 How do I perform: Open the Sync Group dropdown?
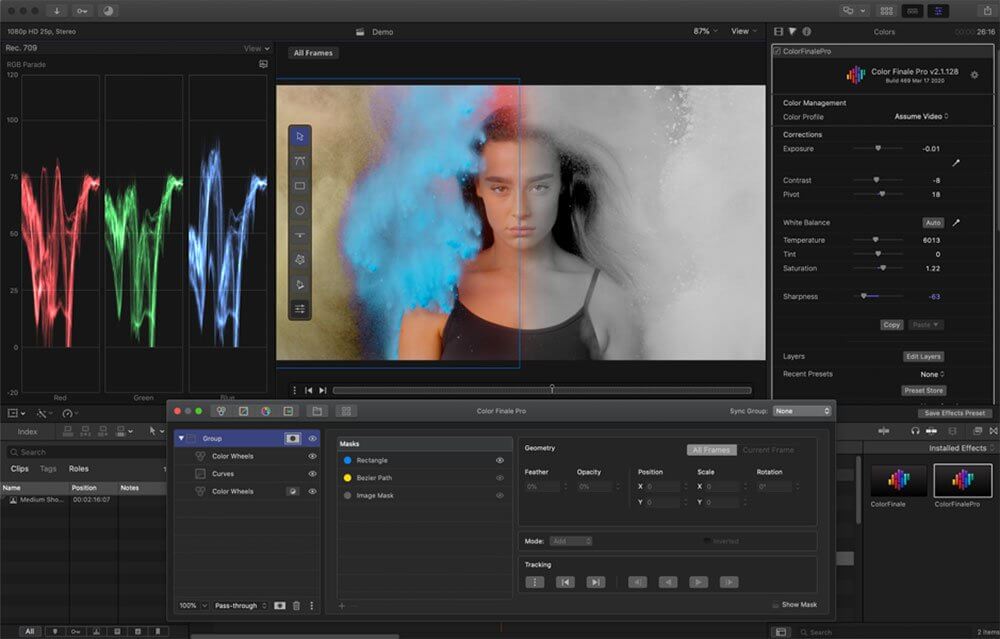802,411
